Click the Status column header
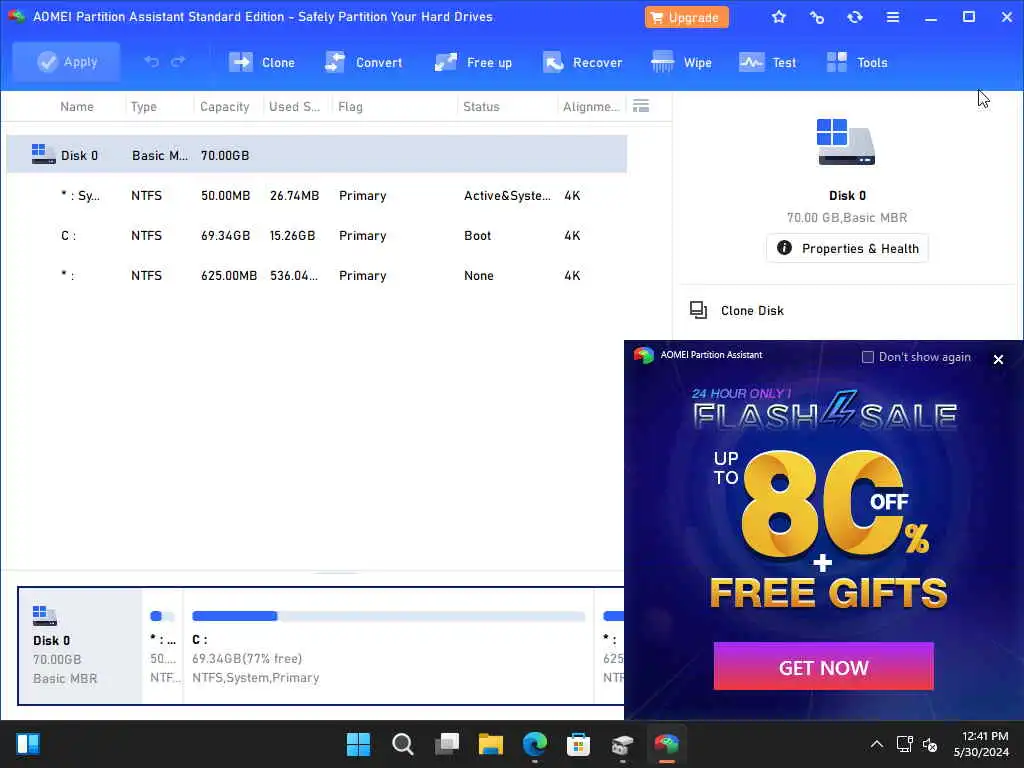Screen dimensions: 1024x768 481,106
